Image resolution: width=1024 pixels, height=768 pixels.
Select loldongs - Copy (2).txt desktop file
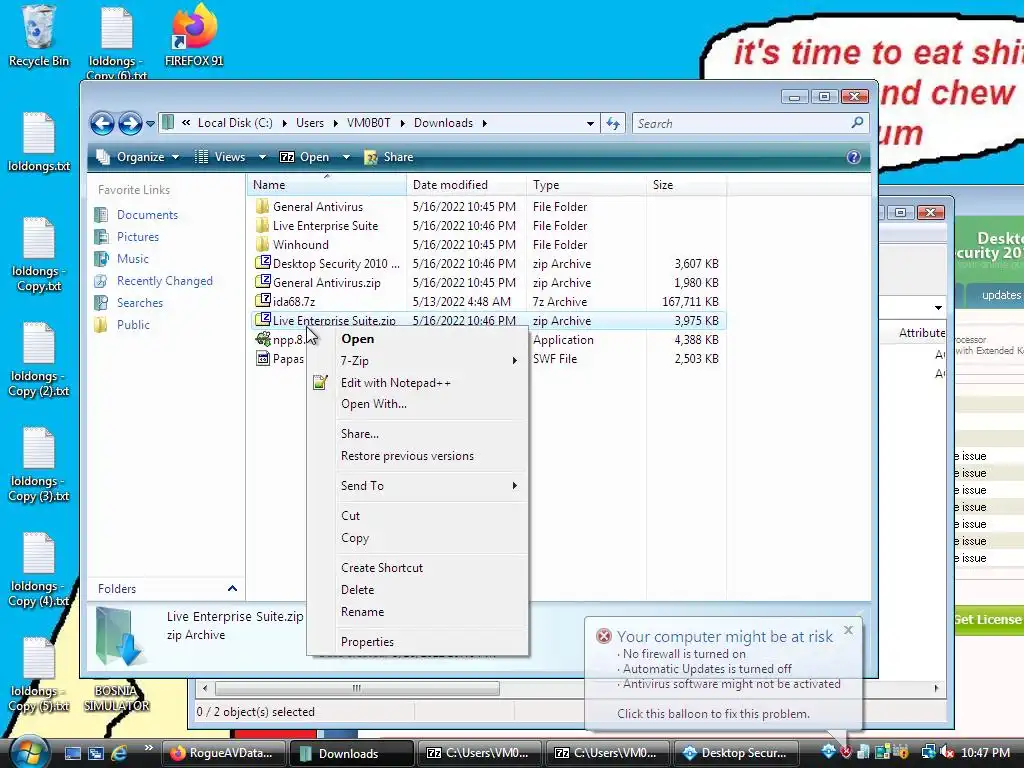[39, 359]
